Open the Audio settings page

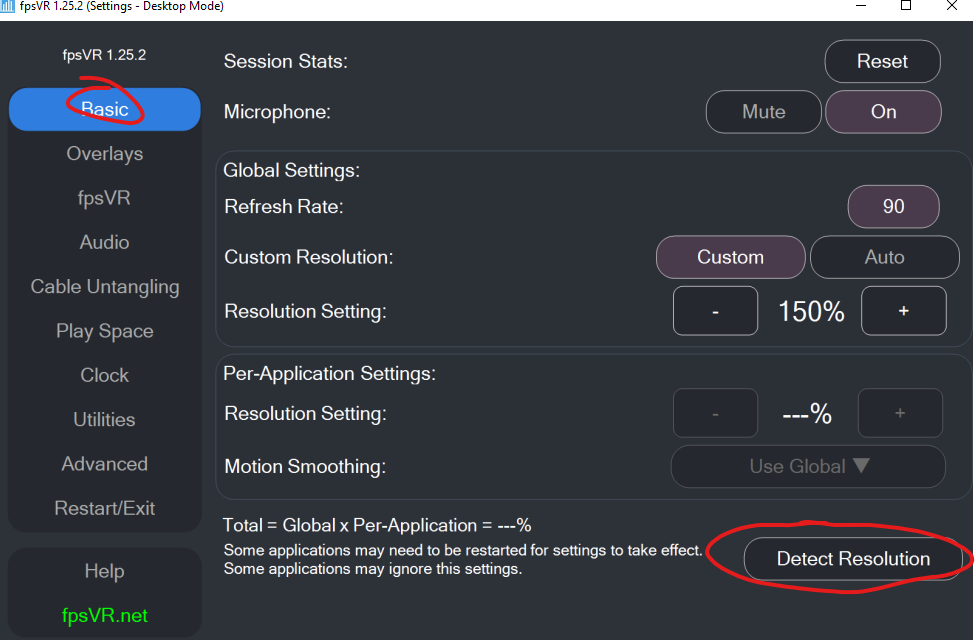point(105,242)
